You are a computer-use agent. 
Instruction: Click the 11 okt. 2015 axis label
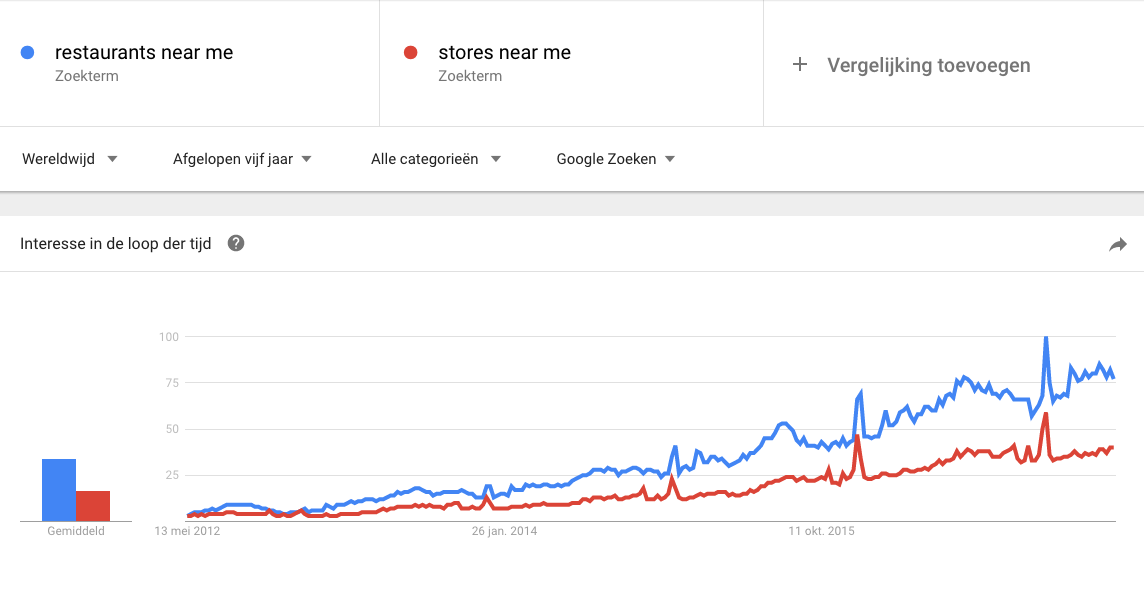[x=821, y=531]
